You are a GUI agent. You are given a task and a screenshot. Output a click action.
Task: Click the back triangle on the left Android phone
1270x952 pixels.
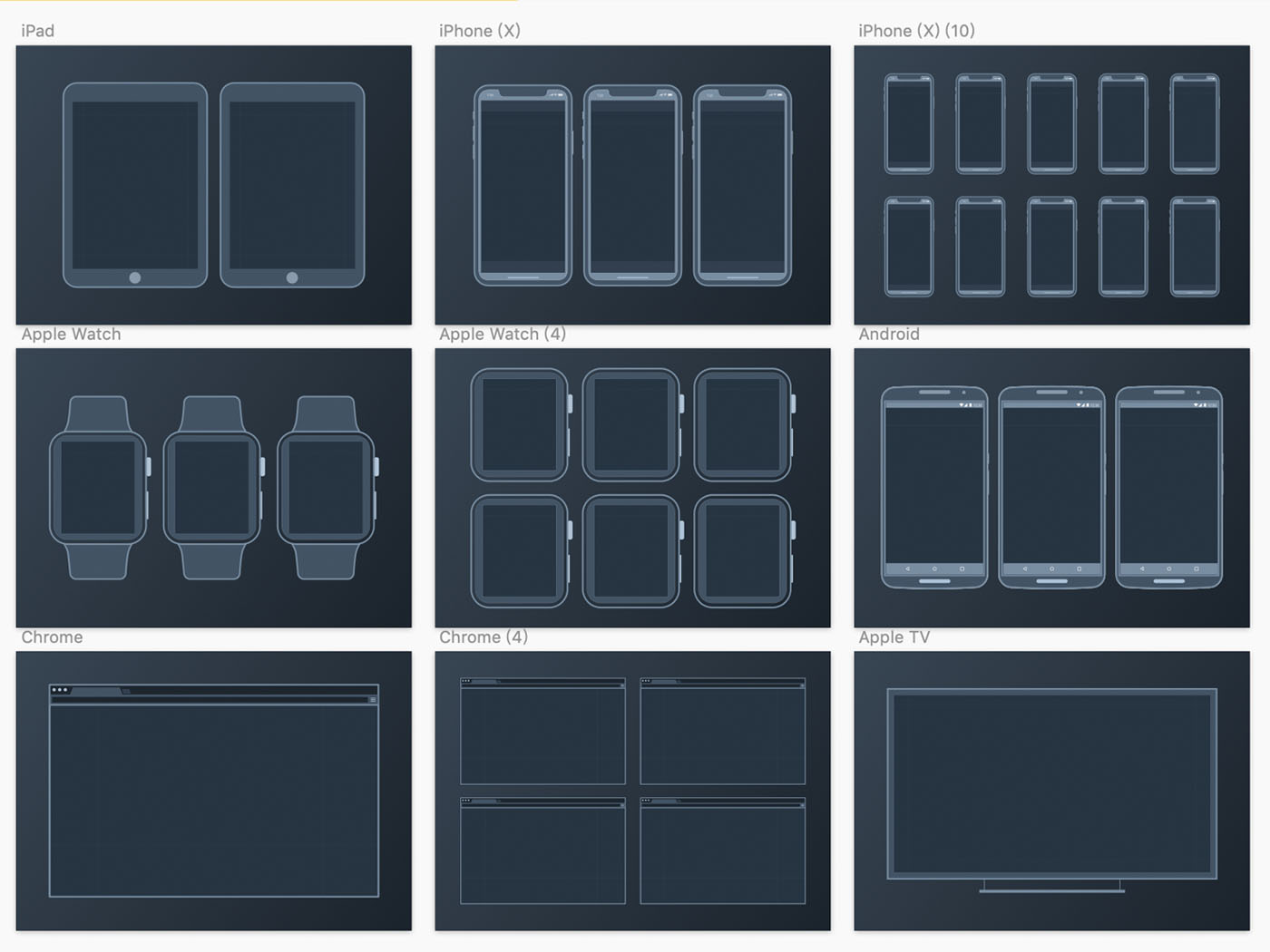click(x=908, y=568)
